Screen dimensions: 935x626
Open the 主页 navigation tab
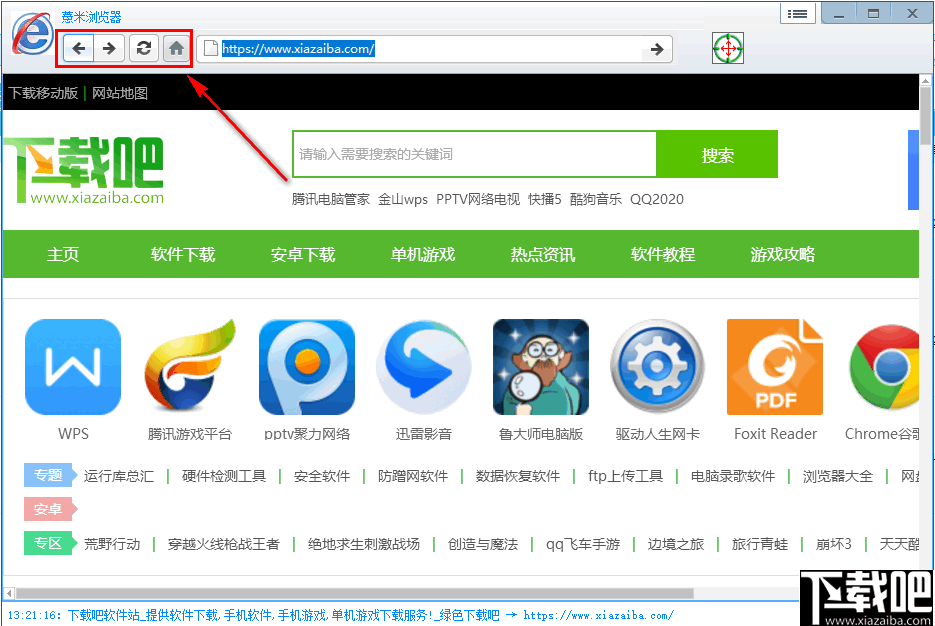coord(63,255)
